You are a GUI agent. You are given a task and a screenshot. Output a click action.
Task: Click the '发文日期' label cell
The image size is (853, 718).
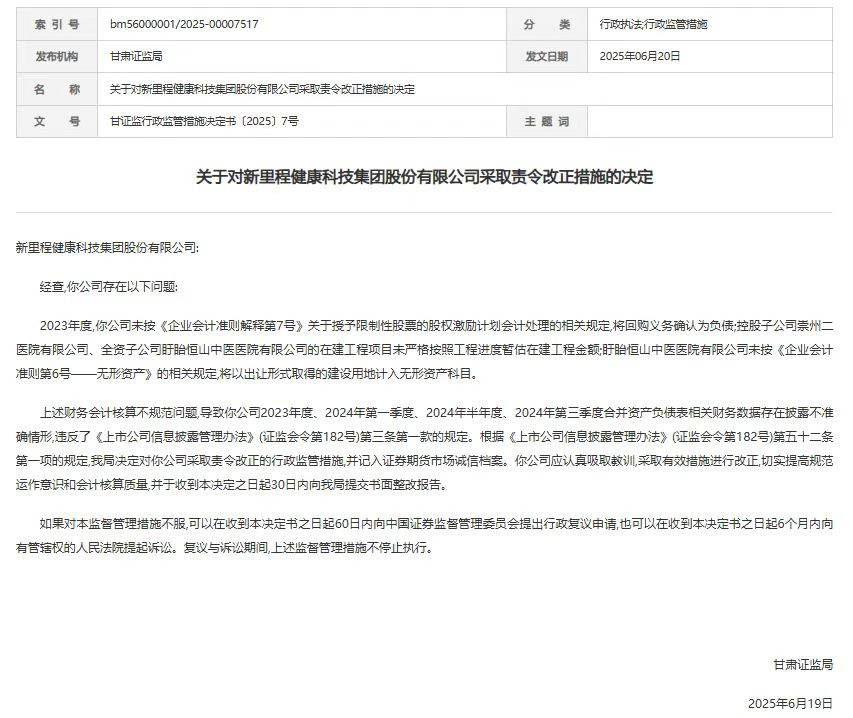547,57
